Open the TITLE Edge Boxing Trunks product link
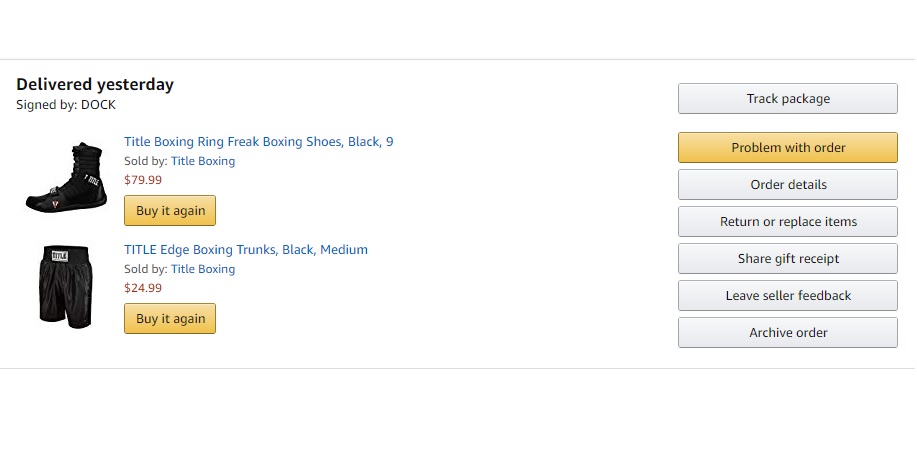This screenshot has width=917, height=460. (246, 250)
